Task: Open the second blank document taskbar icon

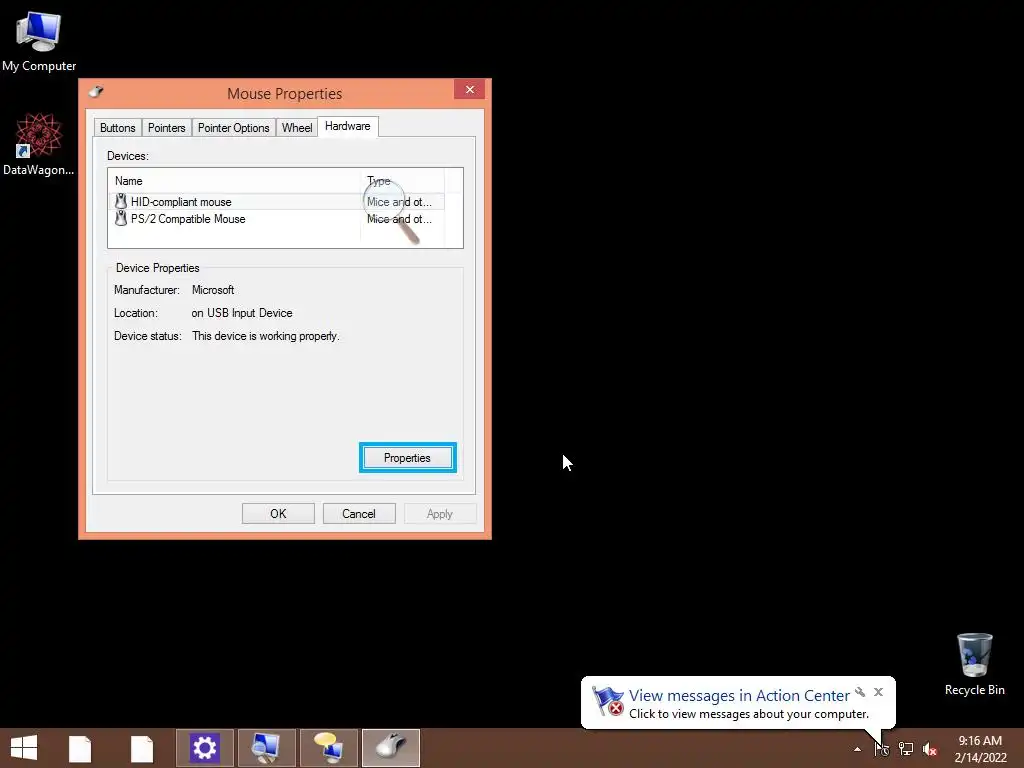Action: 142,748
